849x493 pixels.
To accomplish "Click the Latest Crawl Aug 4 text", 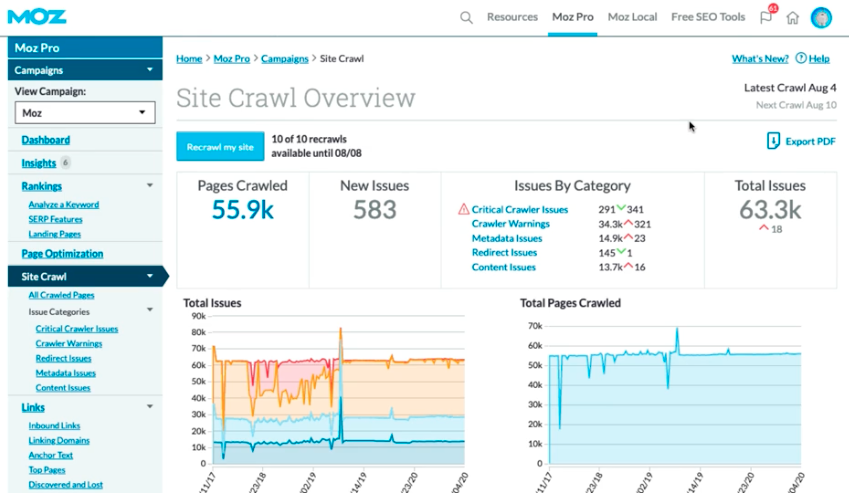I will (x=790, y=88).
